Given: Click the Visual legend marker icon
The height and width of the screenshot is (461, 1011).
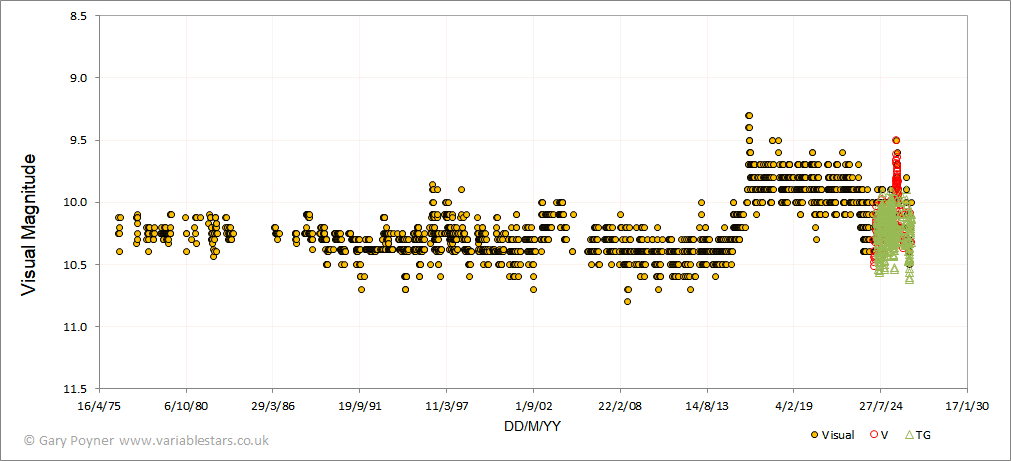Looking at the screenshot, I should click(x=816, y=435).
